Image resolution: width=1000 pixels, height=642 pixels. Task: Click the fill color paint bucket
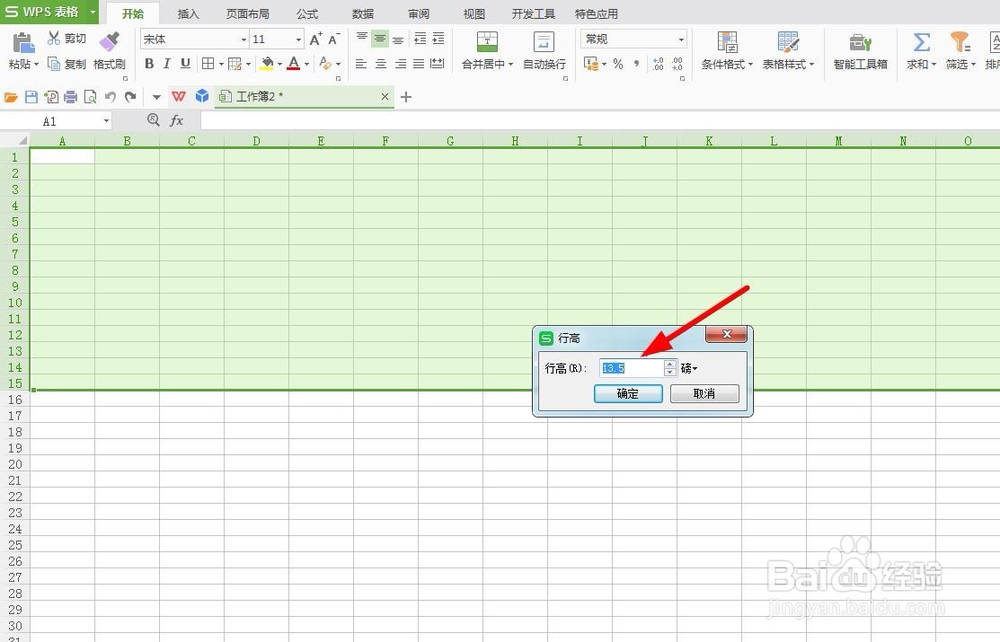point(267,63)
